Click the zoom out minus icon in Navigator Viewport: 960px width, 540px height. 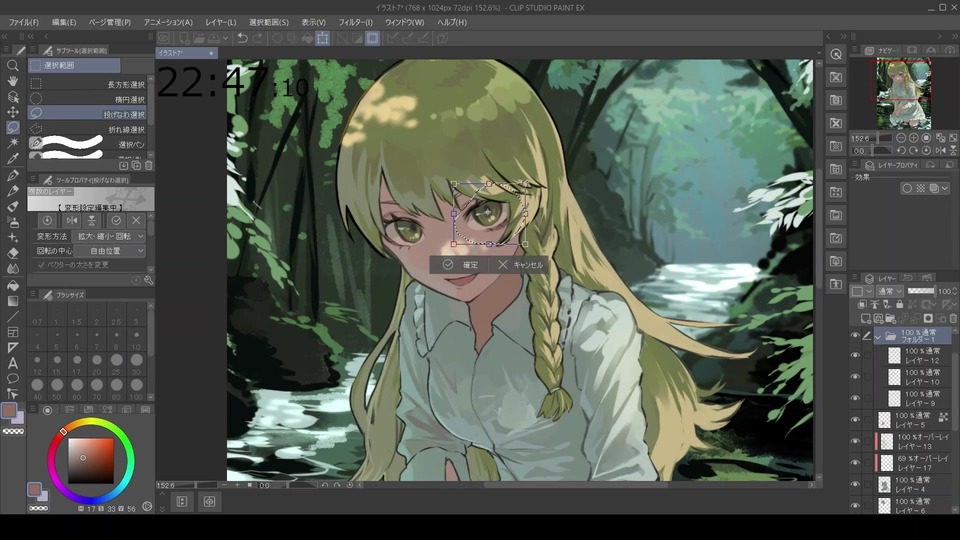coord(901,138)
